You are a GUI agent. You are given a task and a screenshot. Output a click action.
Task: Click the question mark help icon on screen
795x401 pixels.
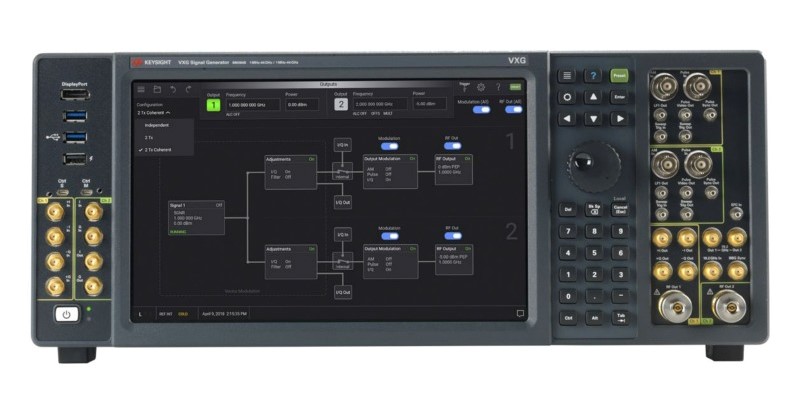(x=497, y=88)
